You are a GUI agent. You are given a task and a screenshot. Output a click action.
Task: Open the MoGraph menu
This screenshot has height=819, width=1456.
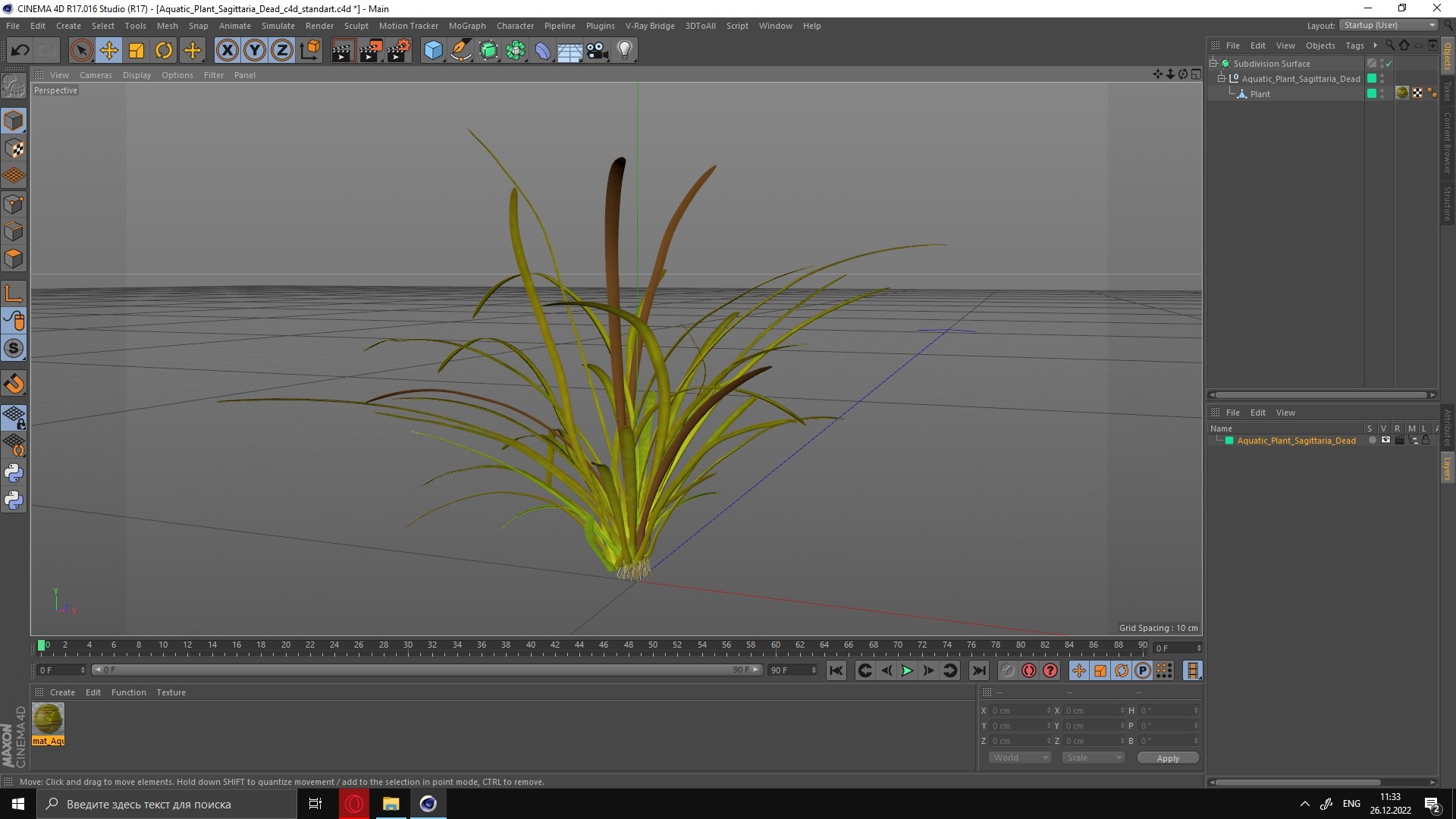467,26
